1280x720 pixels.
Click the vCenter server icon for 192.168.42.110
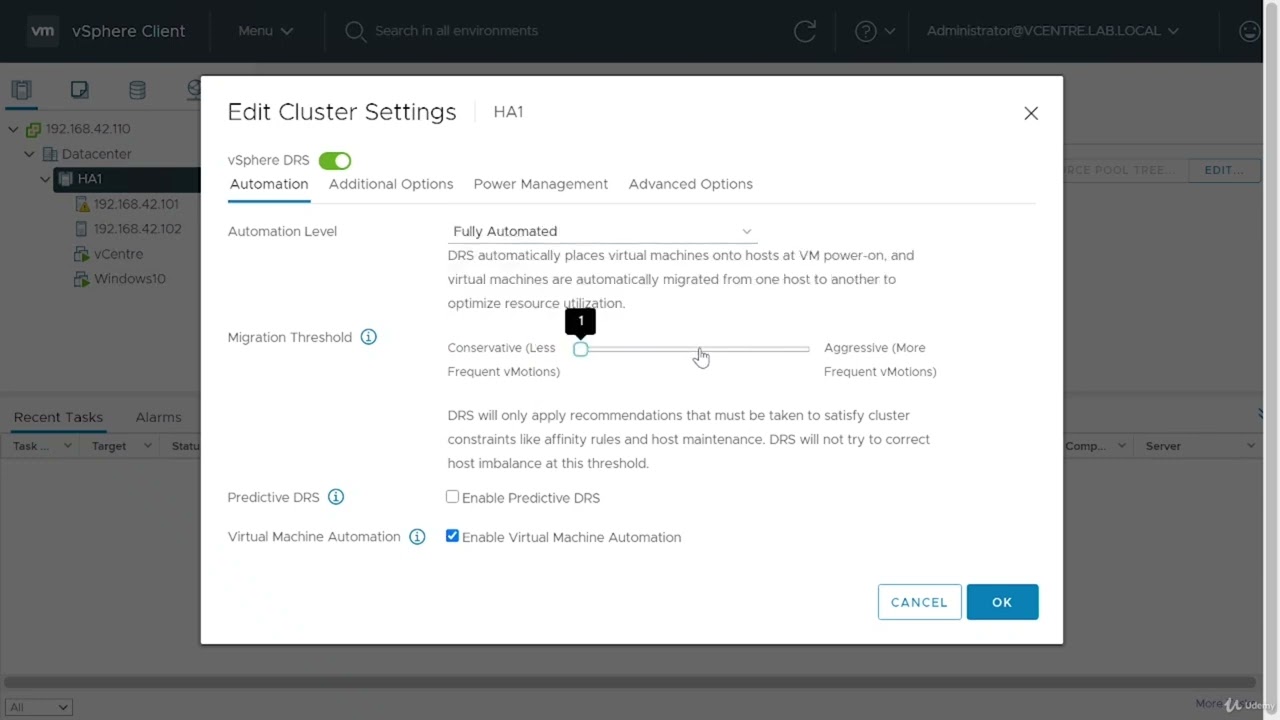pyautogui.click(x=34, y=129)
